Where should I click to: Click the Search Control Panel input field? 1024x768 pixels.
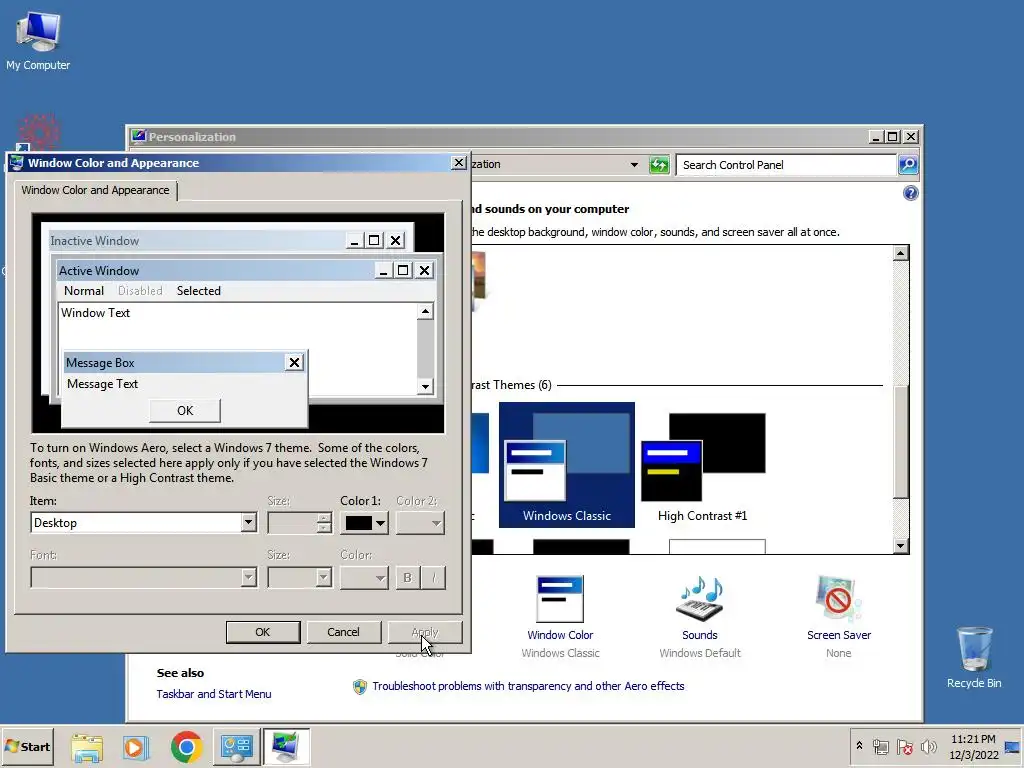[786, 165]
